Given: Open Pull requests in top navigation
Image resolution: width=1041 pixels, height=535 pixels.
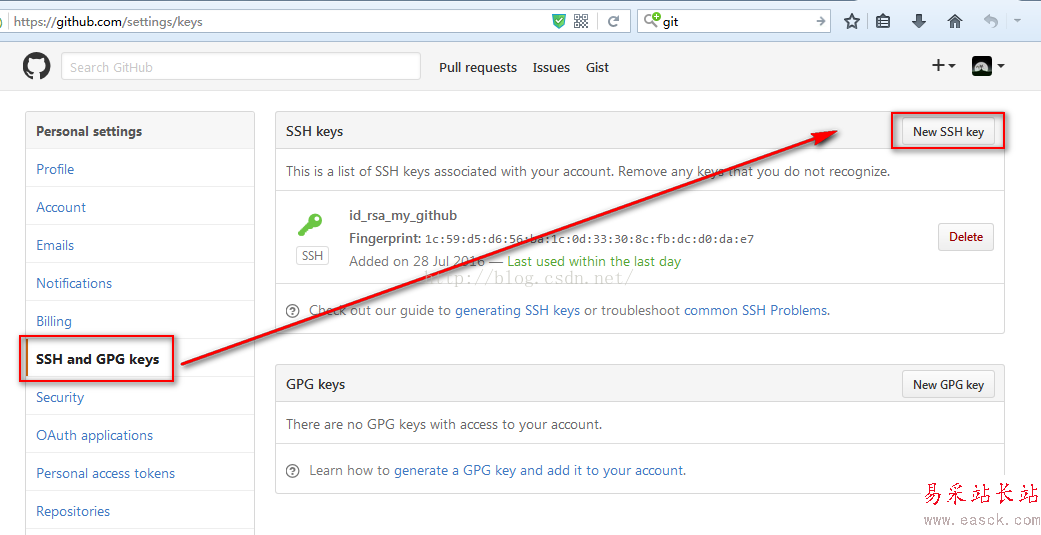Looking at the screenshot, I should (477, 67).
